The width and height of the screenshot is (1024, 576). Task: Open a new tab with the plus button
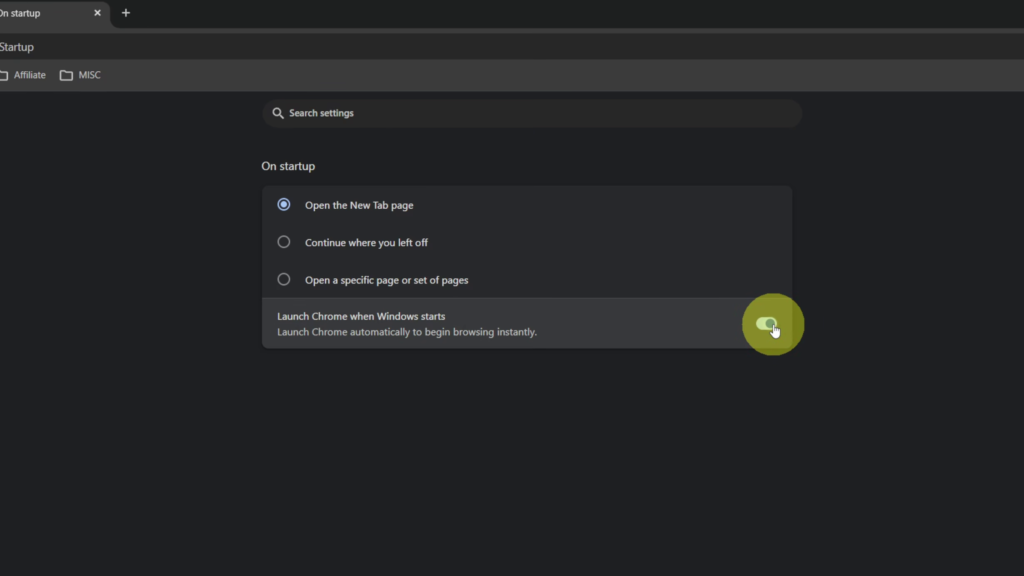click(126, 13)
